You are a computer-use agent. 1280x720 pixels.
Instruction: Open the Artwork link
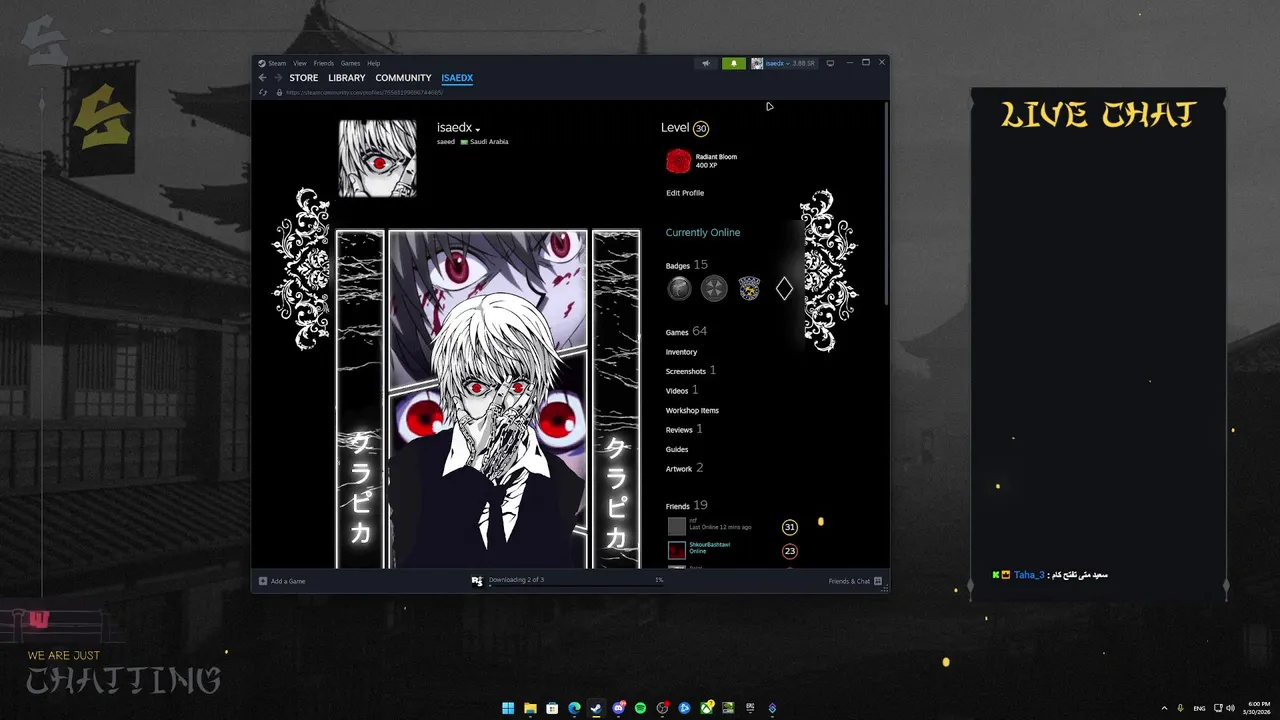click(685, 468)
